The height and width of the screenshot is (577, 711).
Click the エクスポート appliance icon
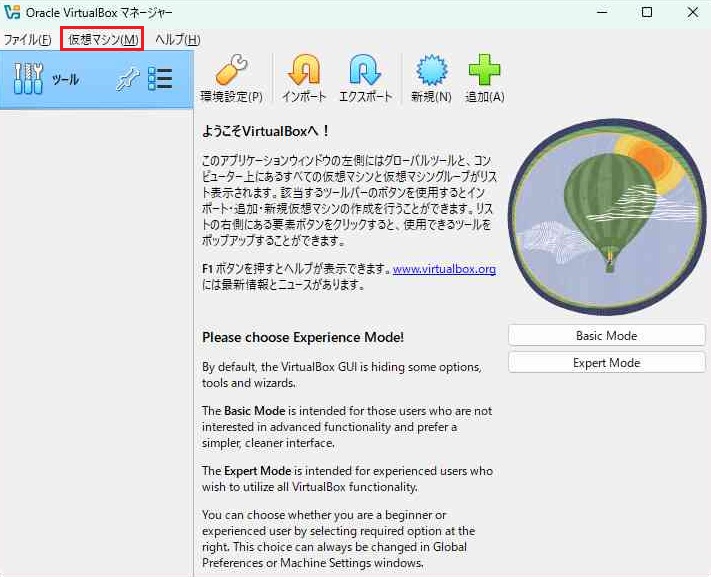365,78
